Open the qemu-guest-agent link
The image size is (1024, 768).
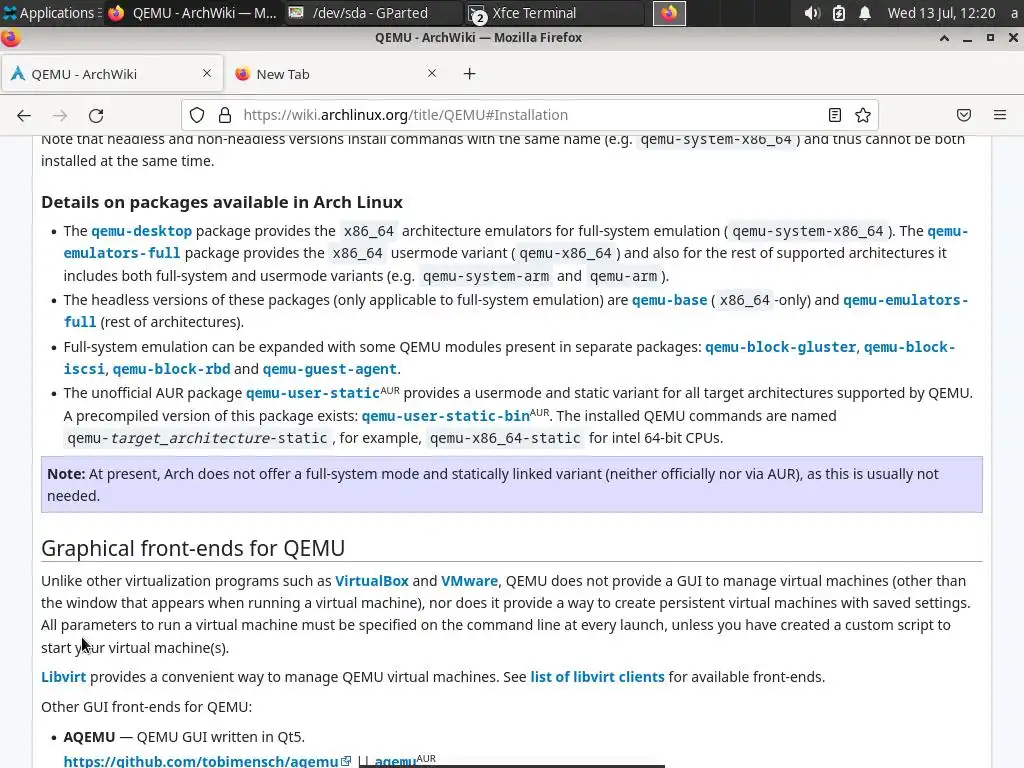point(330,370)
